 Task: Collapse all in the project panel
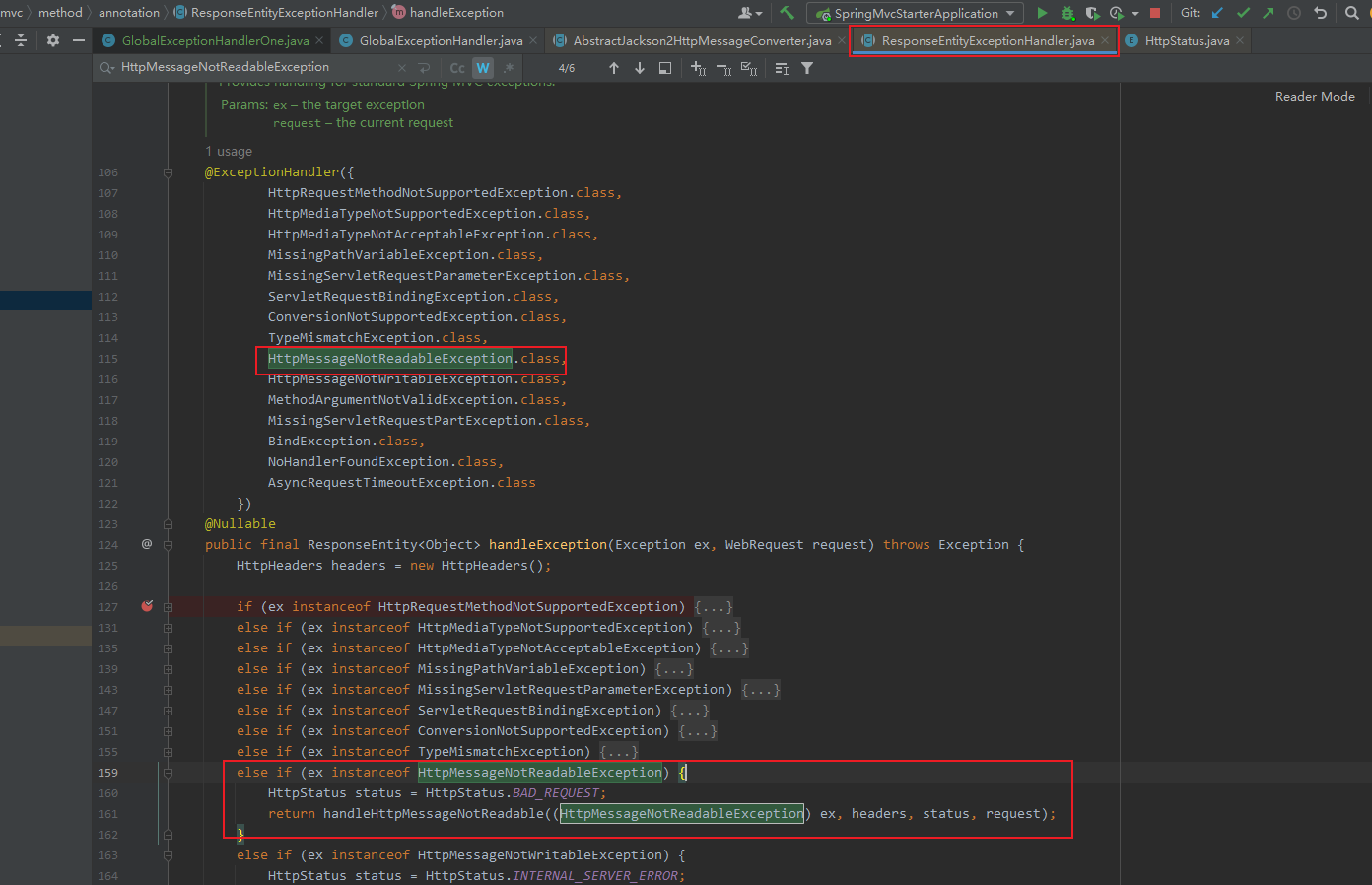[x=20, y=40]
